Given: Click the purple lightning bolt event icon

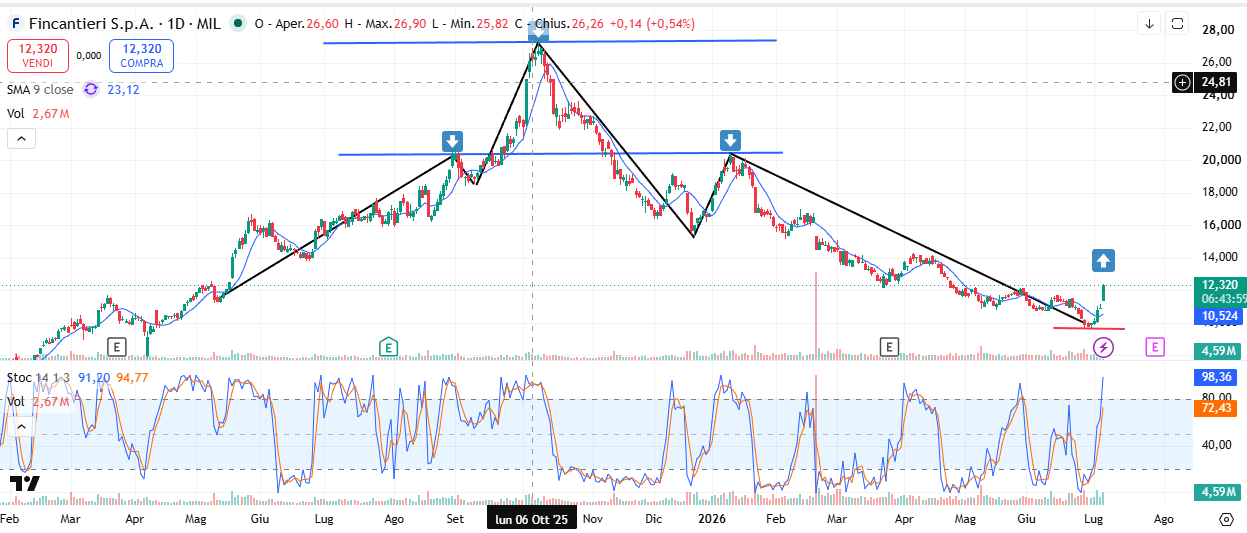Looking at the screenshot, I should [x=1103, y=347].
